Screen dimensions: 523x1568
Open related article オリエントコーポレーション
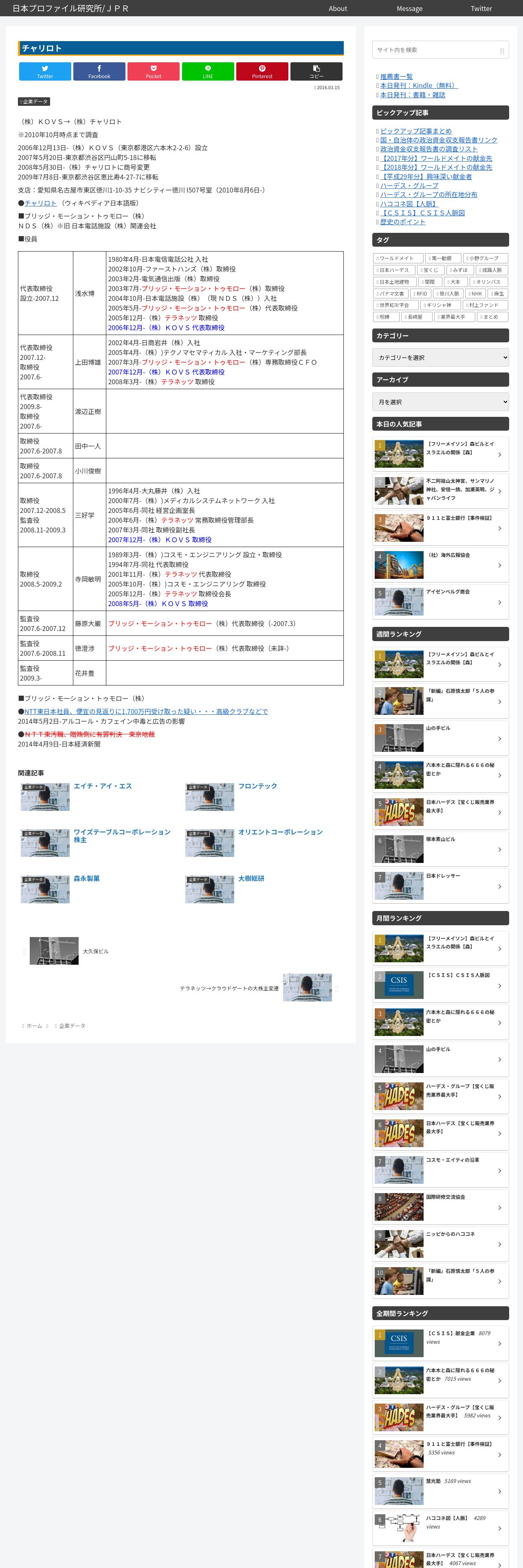(280, 832)
